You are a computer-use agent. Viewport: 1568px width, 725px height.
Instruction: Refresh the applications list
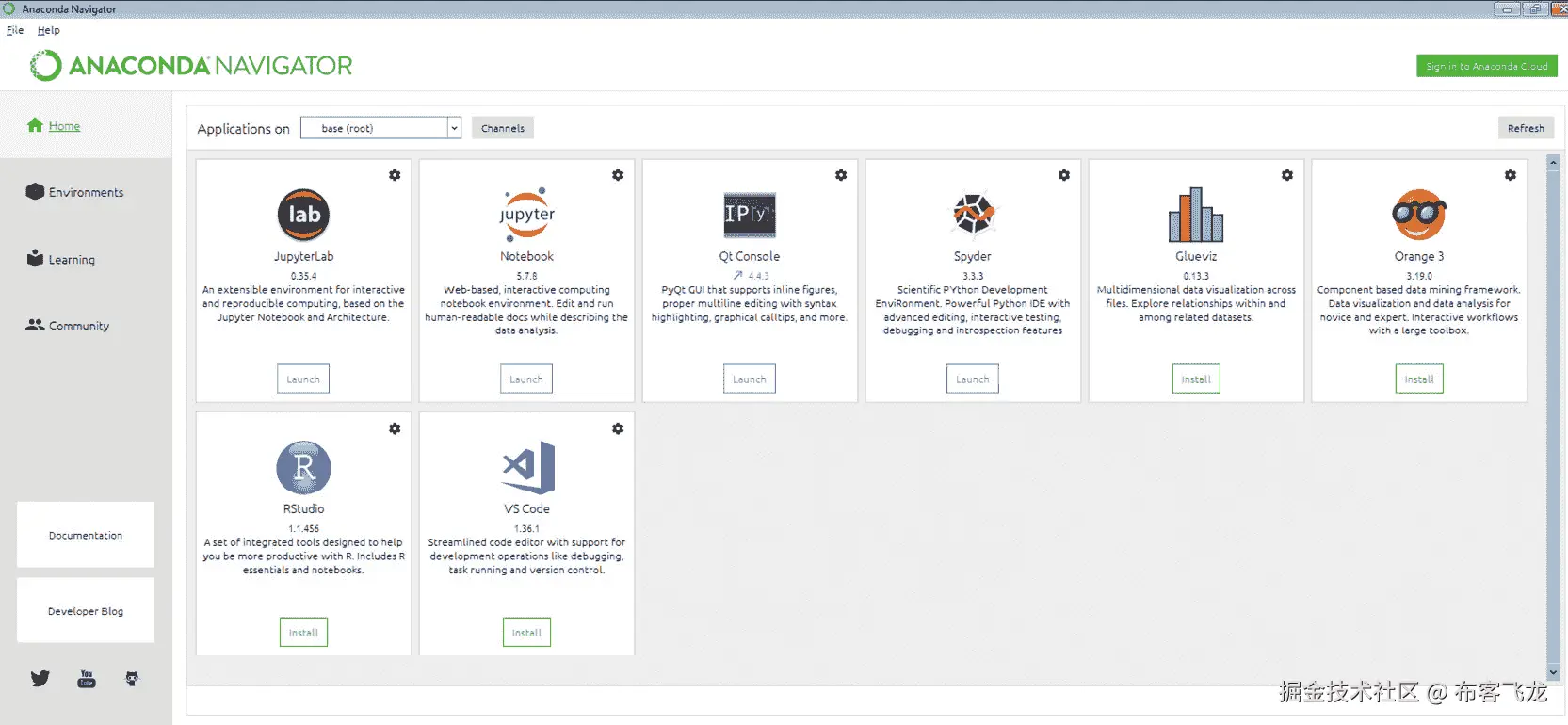[x=1526, y=128]
